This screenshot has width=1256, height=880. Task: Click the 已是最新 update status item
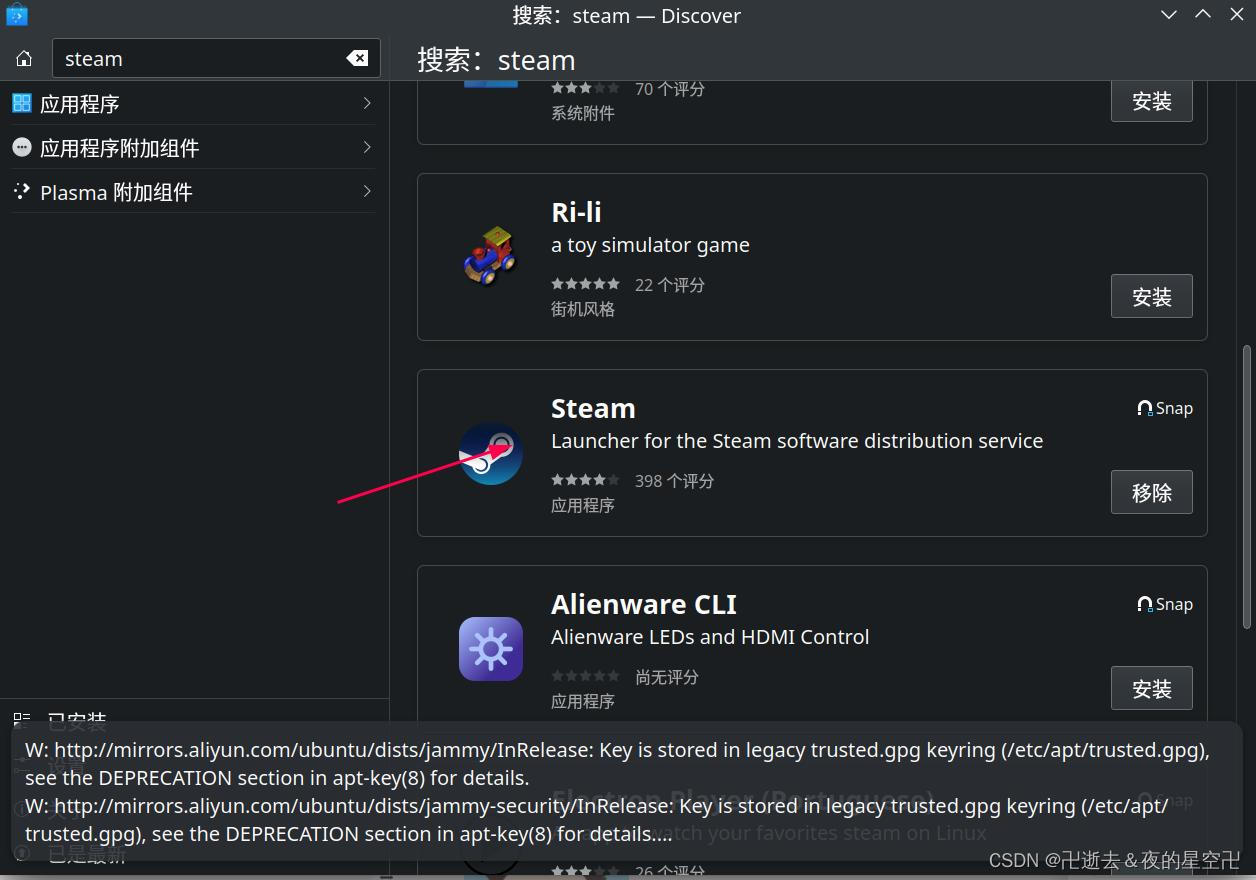(x=70, y=855)
